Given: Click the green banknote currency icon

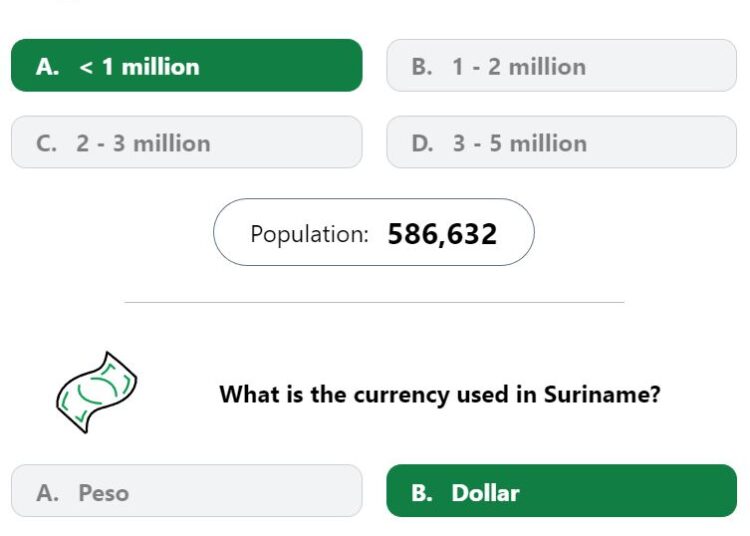Looking at the screenshot, I should tap(97, 392).
